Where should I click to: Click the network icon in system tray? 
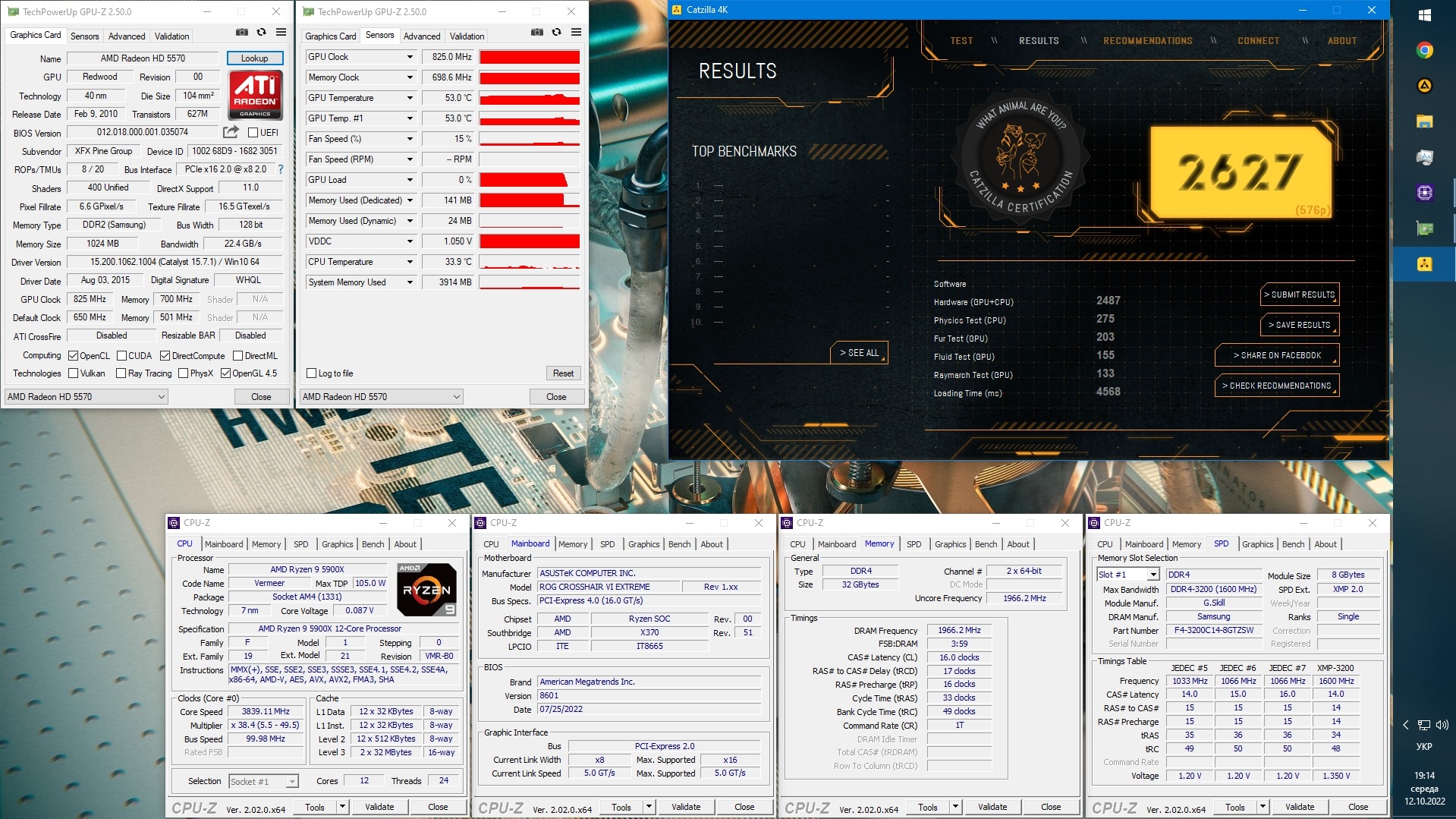(x=1424, y=725)
